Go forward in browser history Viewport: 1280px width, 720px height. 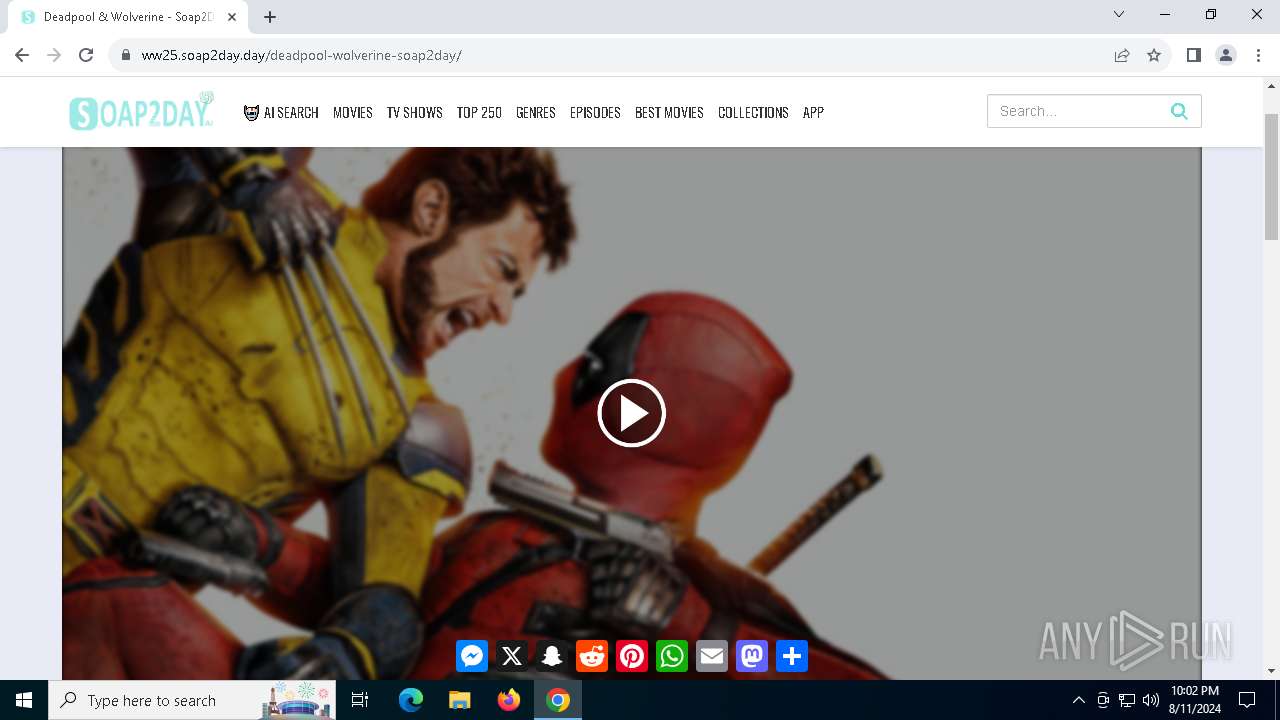coord(54,55)
